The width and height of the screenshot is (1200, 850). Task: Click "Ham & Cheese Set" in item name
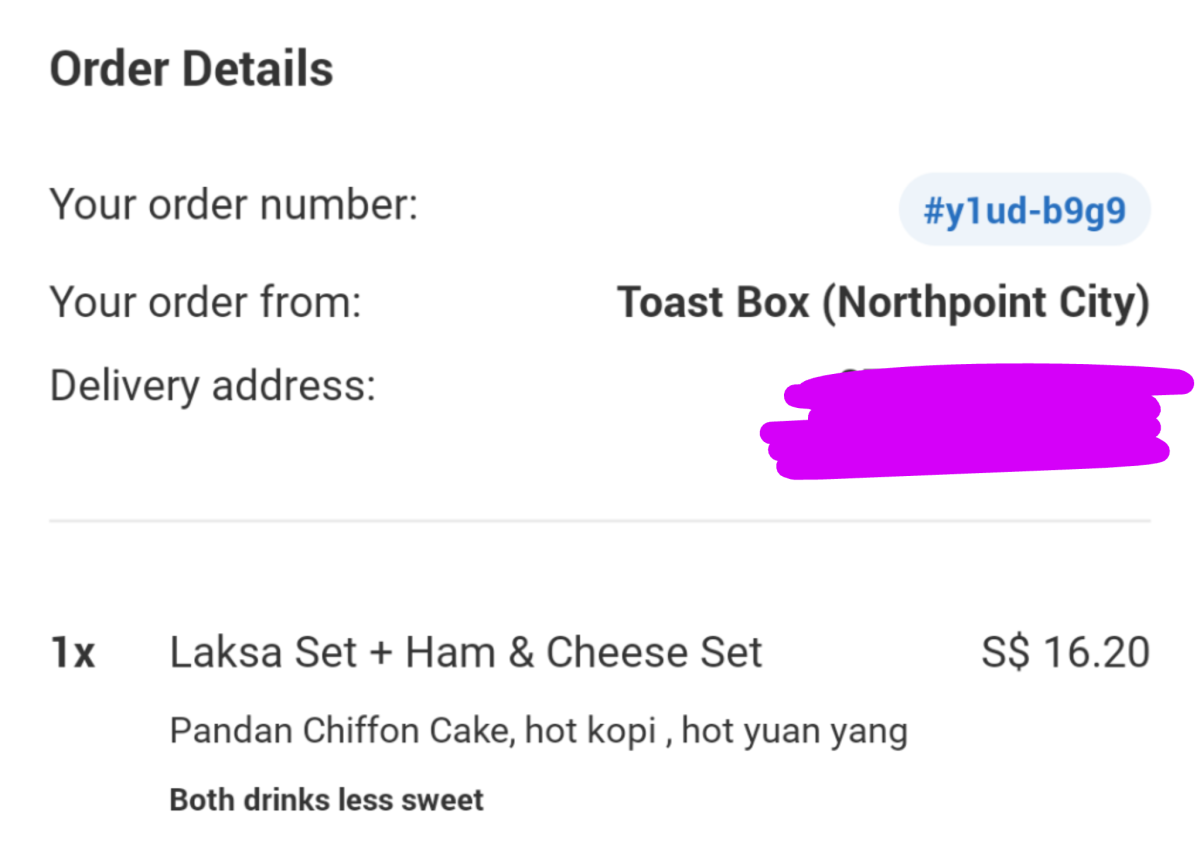coord(583,653)
